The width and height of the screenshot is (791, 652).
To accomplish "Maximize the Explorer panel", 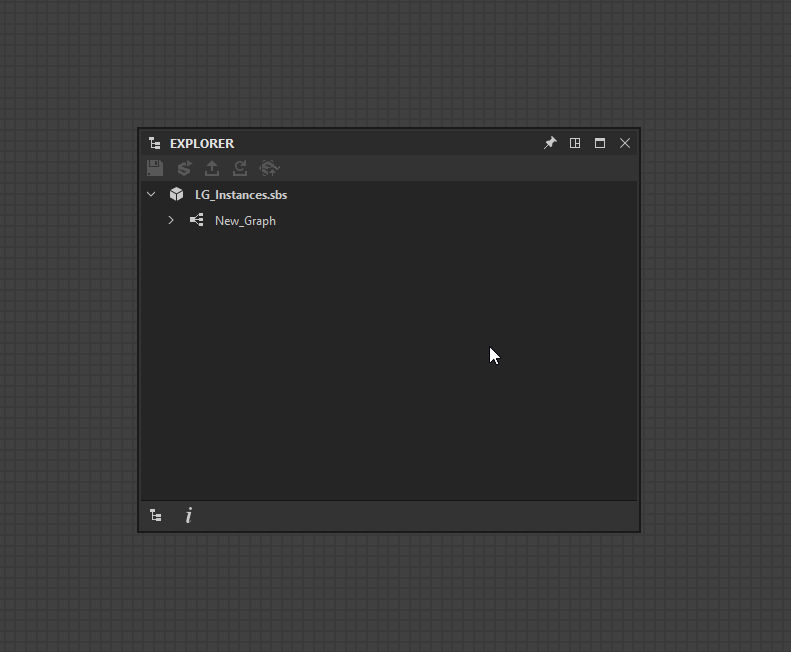I will click(x=600, y=143).
